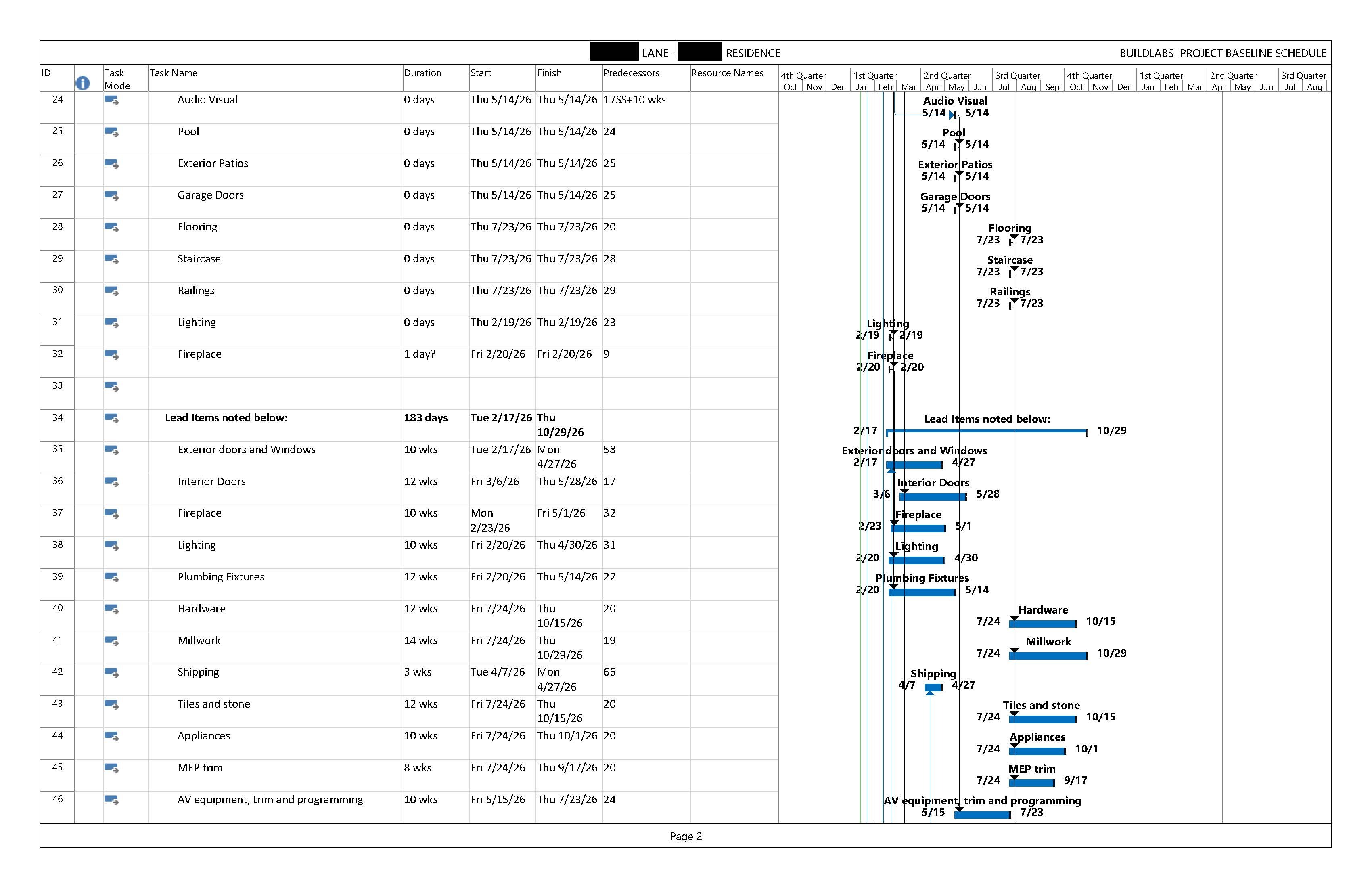Click task mode icon for Audio Visual row
The image size is (1372, 888).
[111, 101]
